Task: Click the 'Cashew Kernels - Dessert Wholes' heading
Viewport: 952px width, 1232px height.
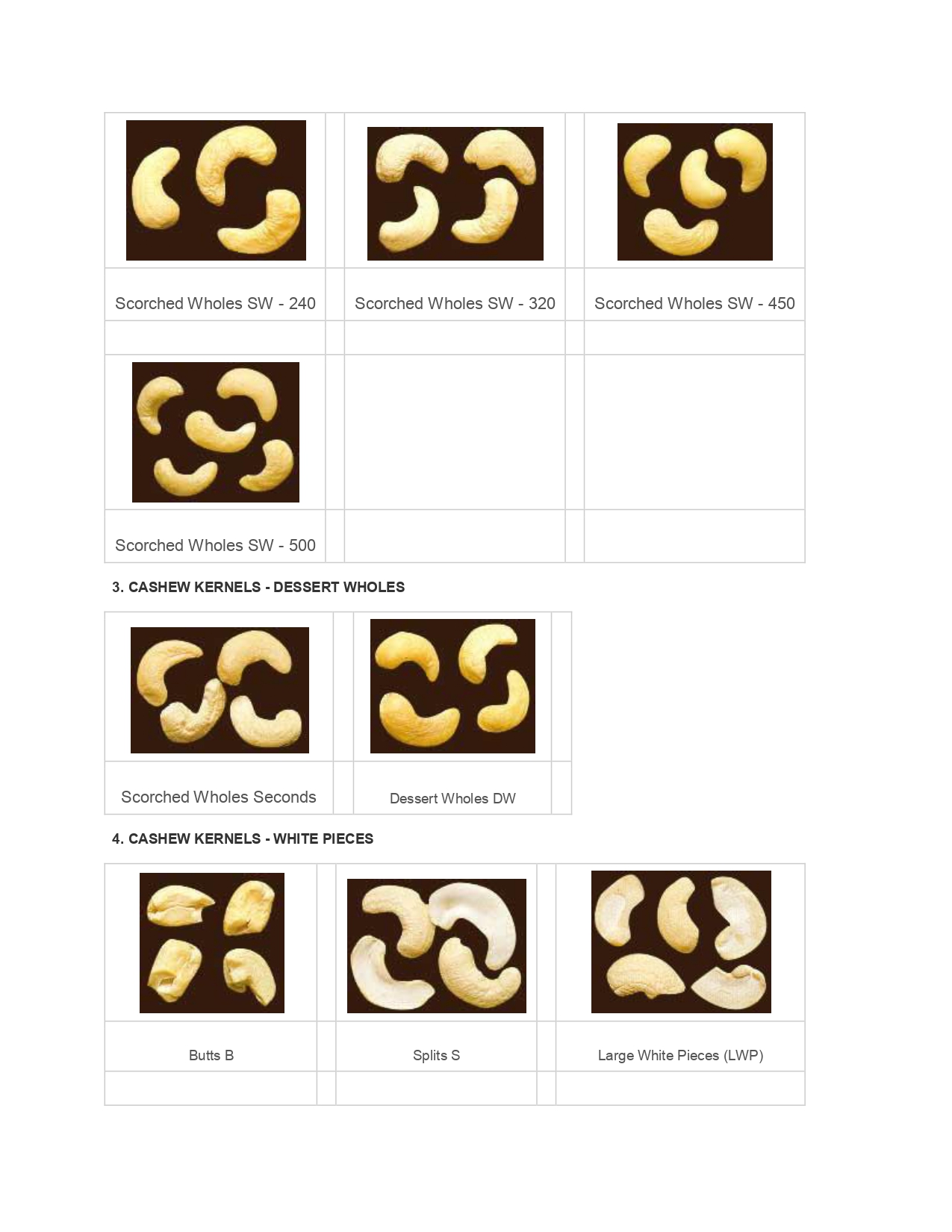Action: coord(258,587)
